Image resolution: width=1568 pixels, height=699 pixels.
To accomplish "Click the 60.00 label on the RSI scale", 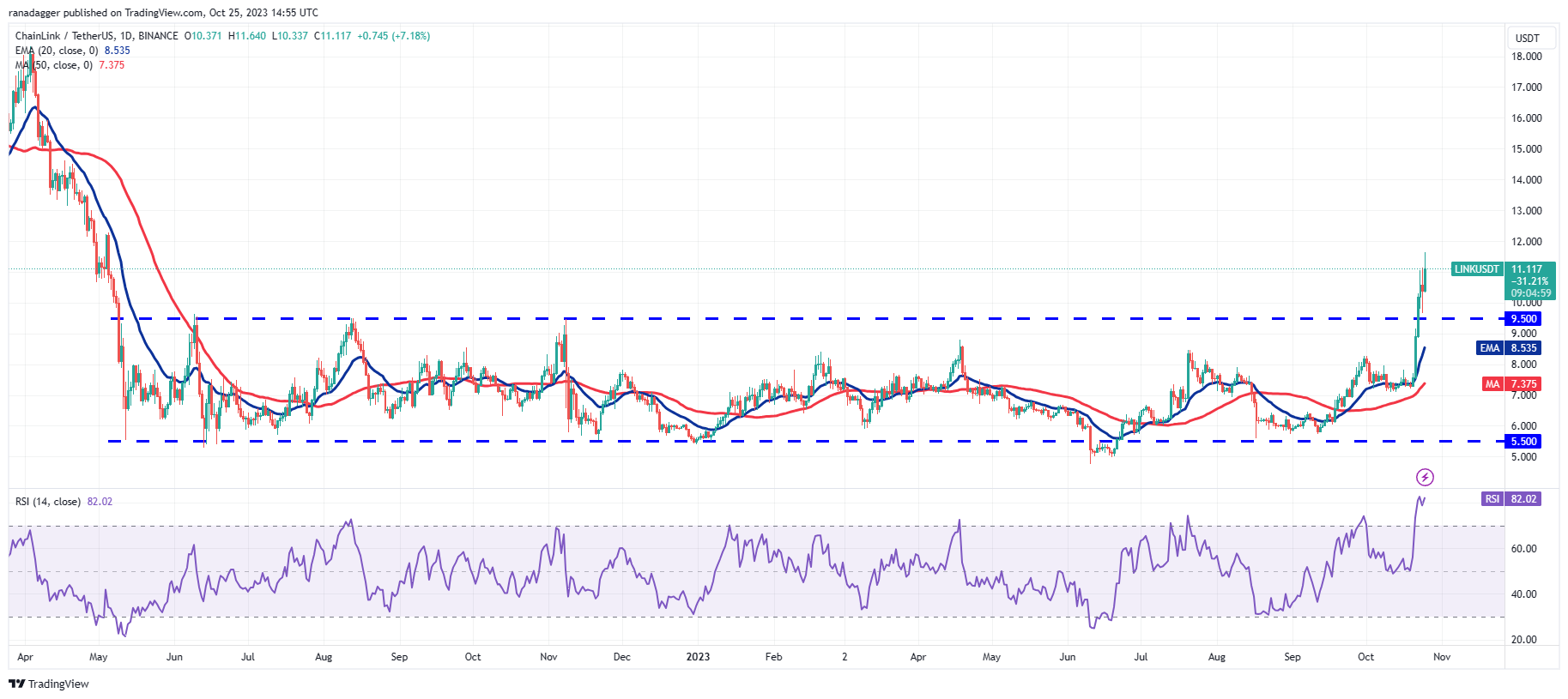I will pos(1523,549).
